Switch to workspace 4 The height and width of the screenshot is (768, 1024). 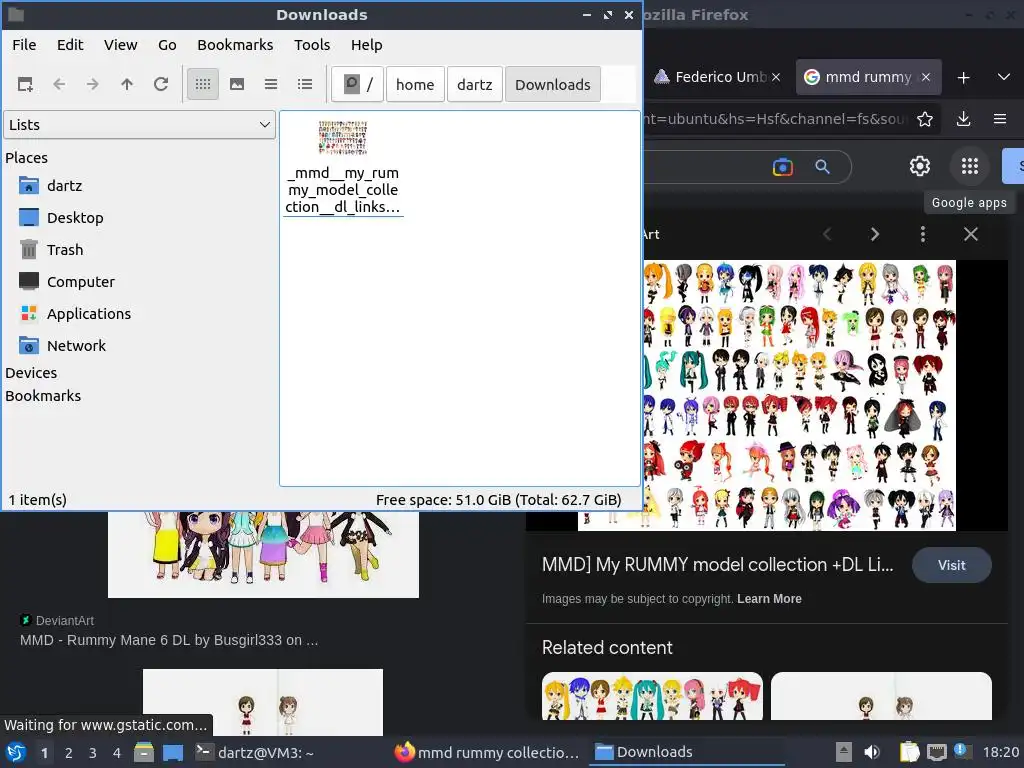tap(117, 753)
